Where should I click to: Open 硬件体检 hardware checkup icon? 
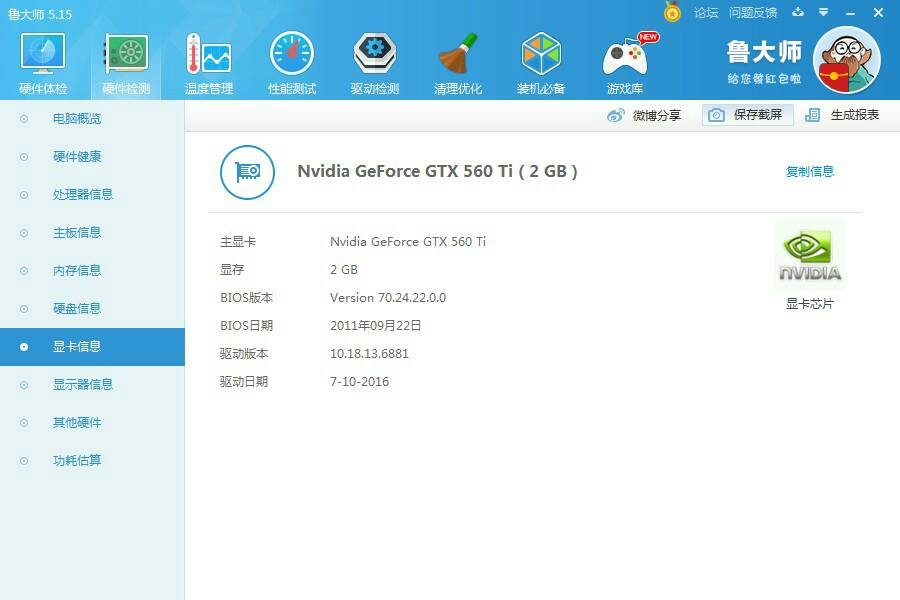[43, 54]
